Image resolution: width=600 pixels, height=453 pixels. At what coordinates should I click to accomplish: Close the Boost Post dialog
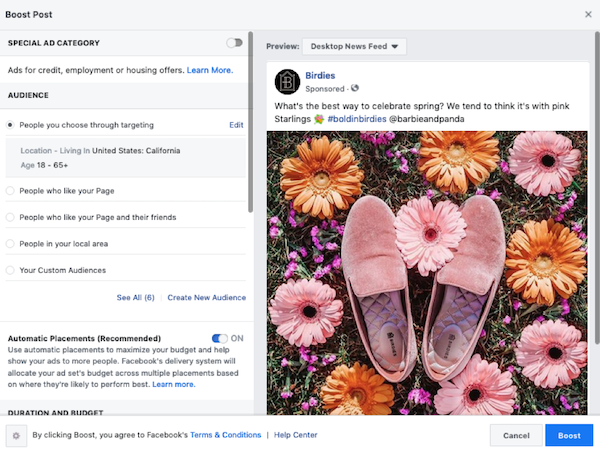[588, 15]
